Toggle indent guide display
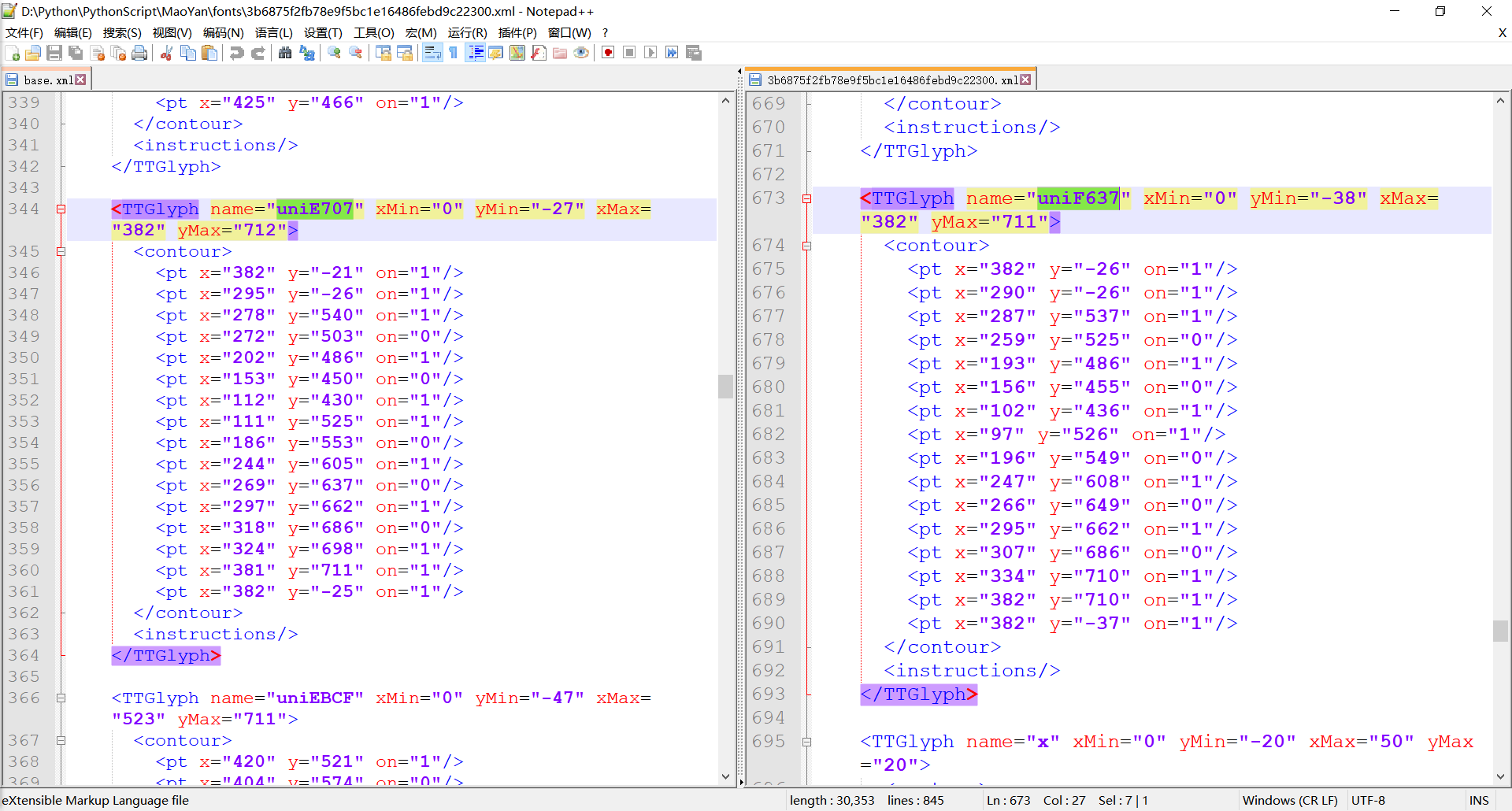 [475, 54]
